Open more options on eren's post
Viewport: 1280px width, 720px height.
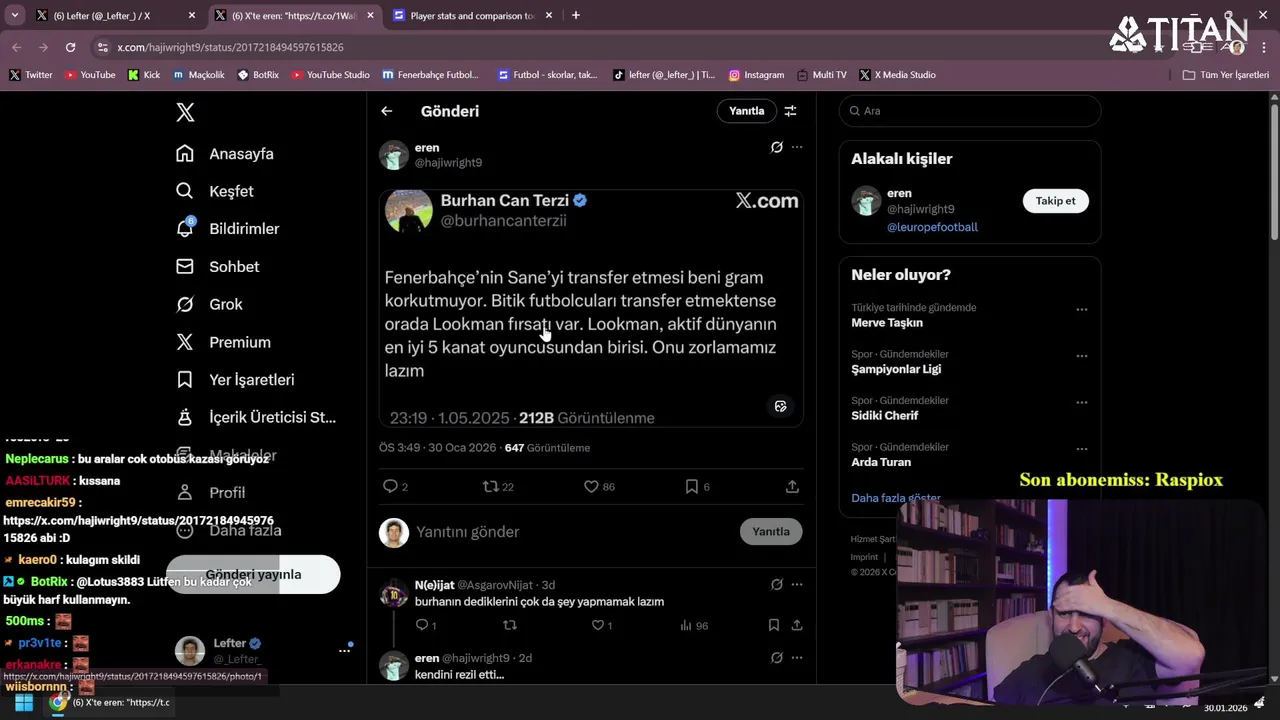point(797,147)
